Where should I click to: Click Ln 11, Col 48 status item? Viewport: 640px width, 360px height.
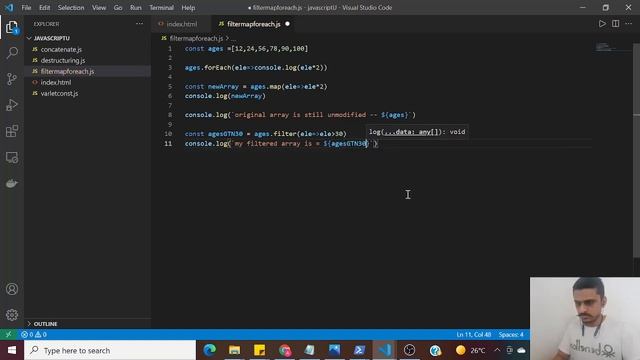pos(474,334)
